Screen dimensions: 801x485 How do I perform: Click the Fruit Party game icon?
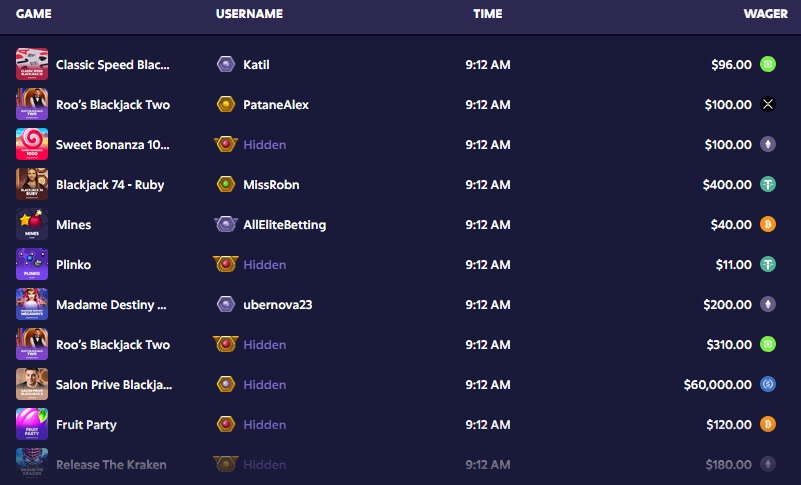click(32, 424)
